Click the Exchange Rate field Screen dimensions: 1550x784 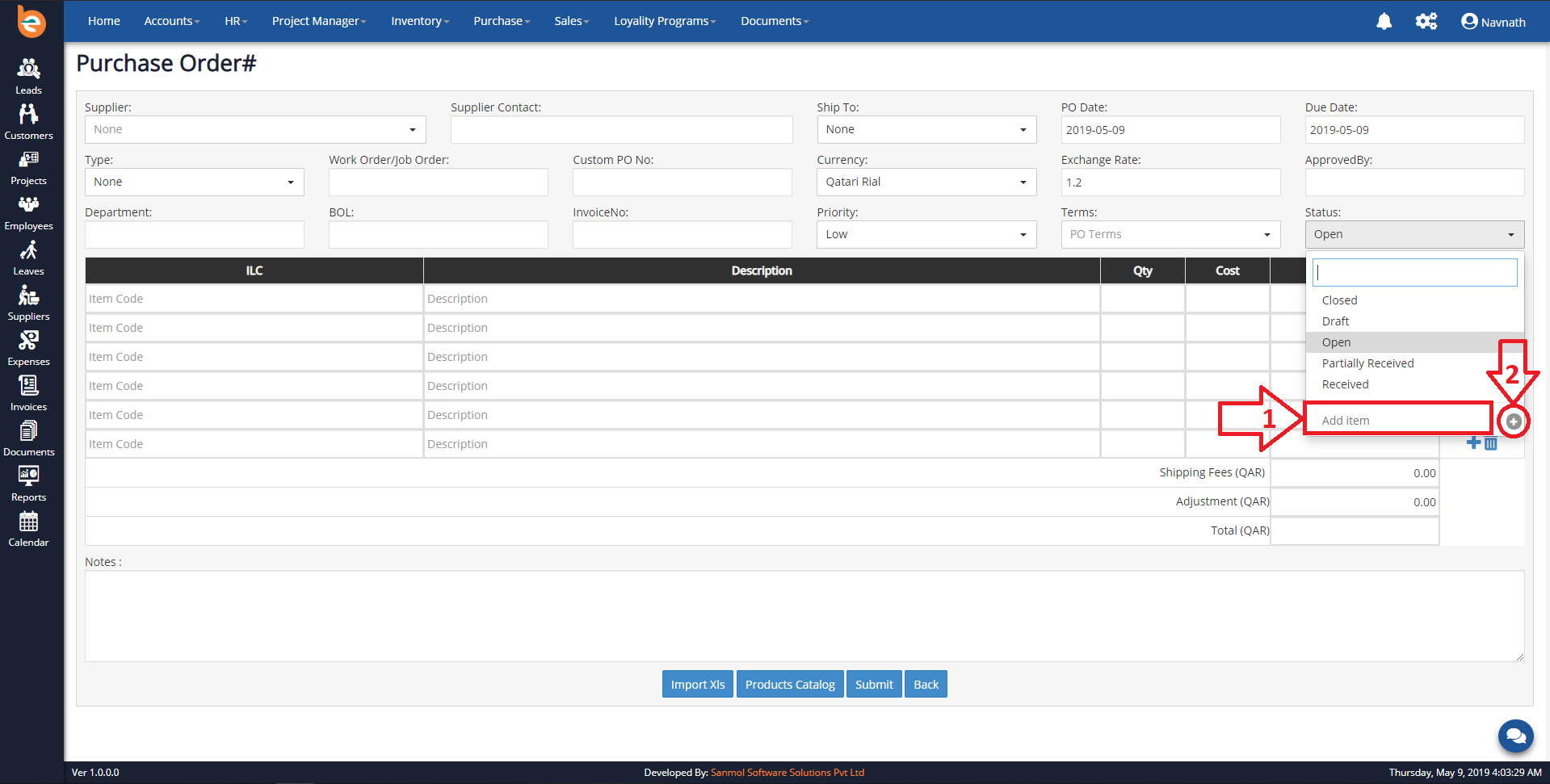(1170, 182)
